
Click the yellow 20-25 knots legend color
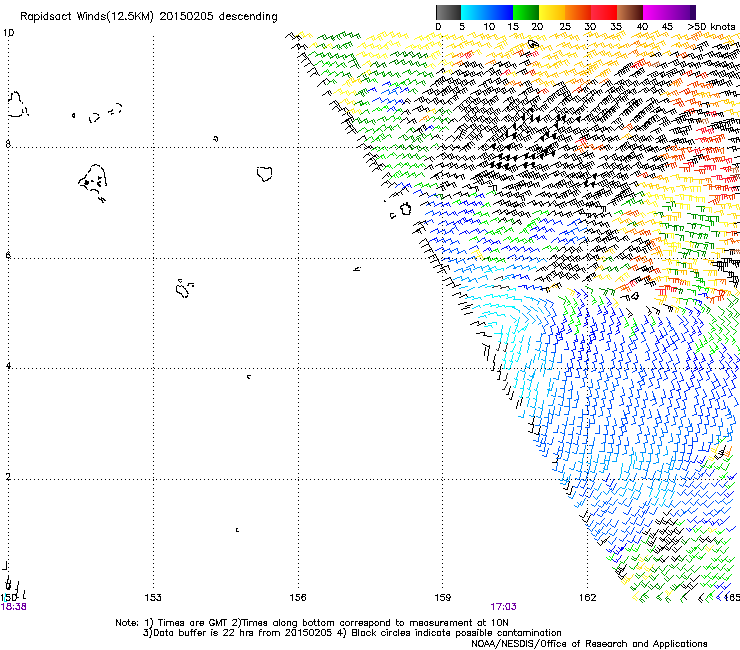click(x=552, y=12)
